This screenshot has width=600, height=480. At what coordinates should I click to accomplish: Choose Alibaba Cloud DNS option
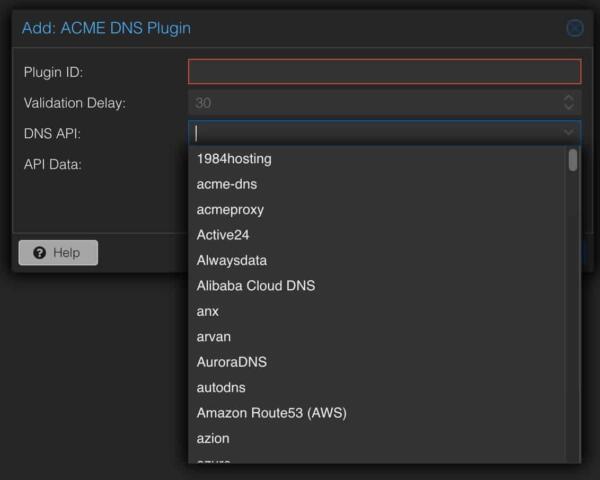256,286
